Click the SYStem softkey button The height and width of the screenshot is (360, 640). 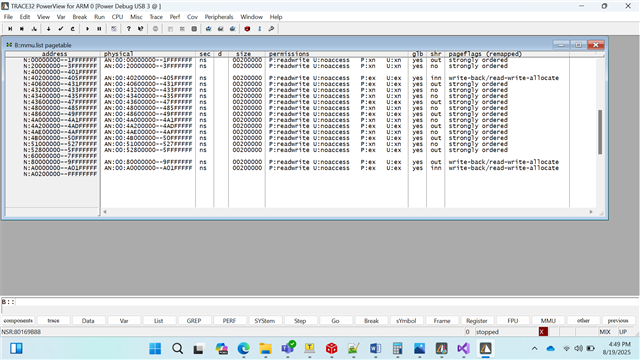click(264, 321)
